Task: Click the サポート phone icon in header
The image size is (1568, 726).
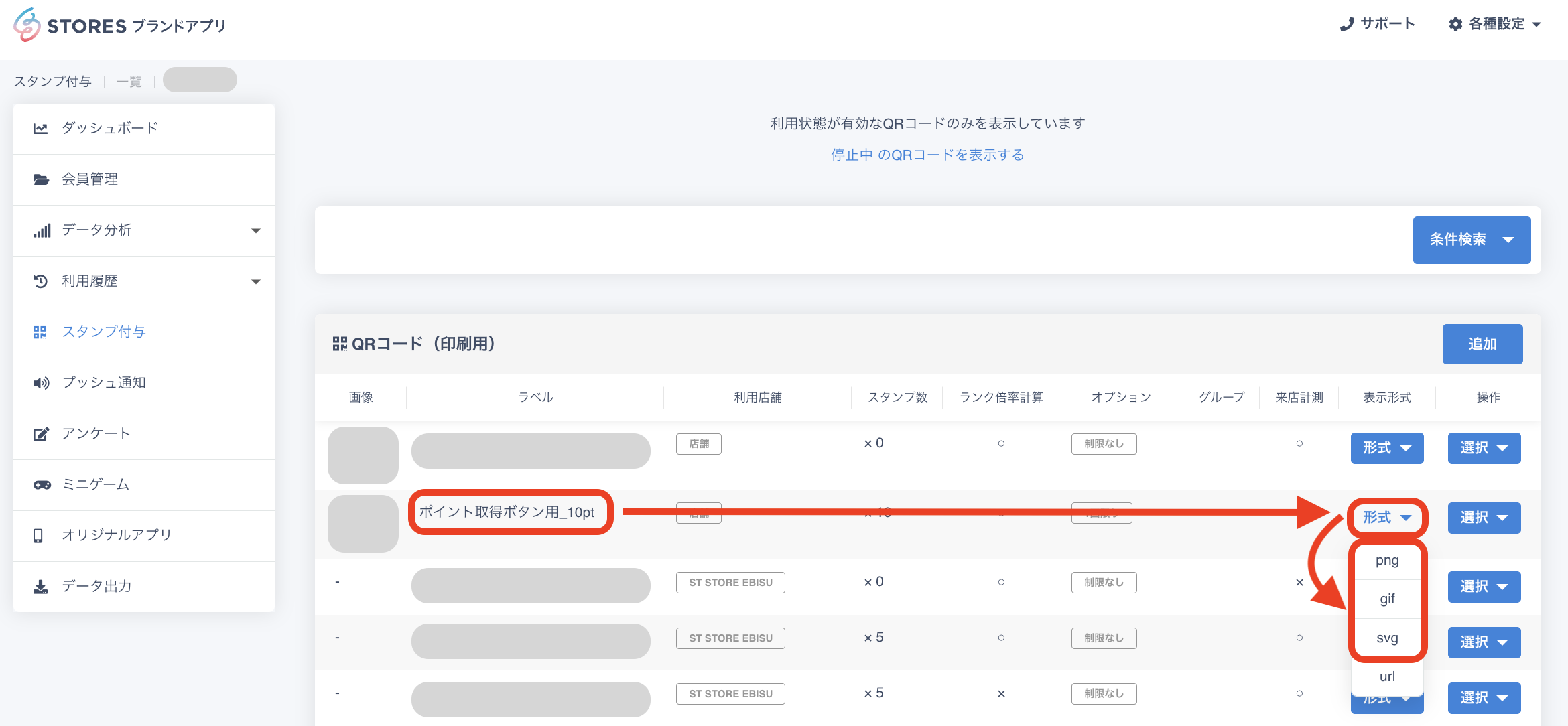Action: tap(1346, 25)
